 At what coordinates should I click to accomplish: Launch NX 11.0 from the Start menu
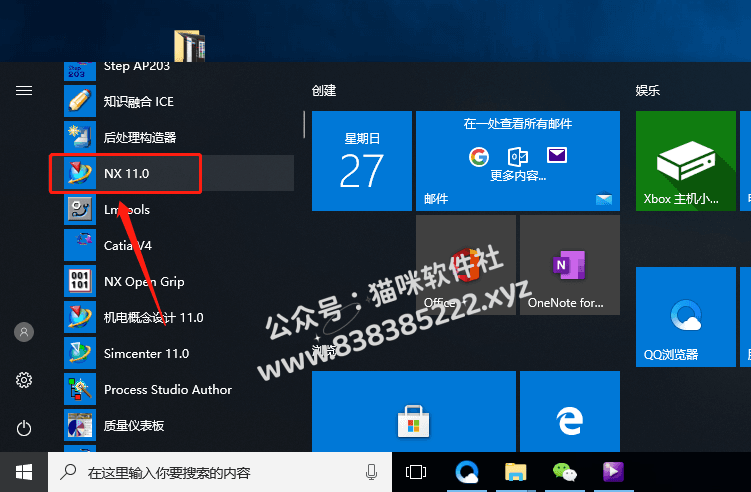coord(179,173)
